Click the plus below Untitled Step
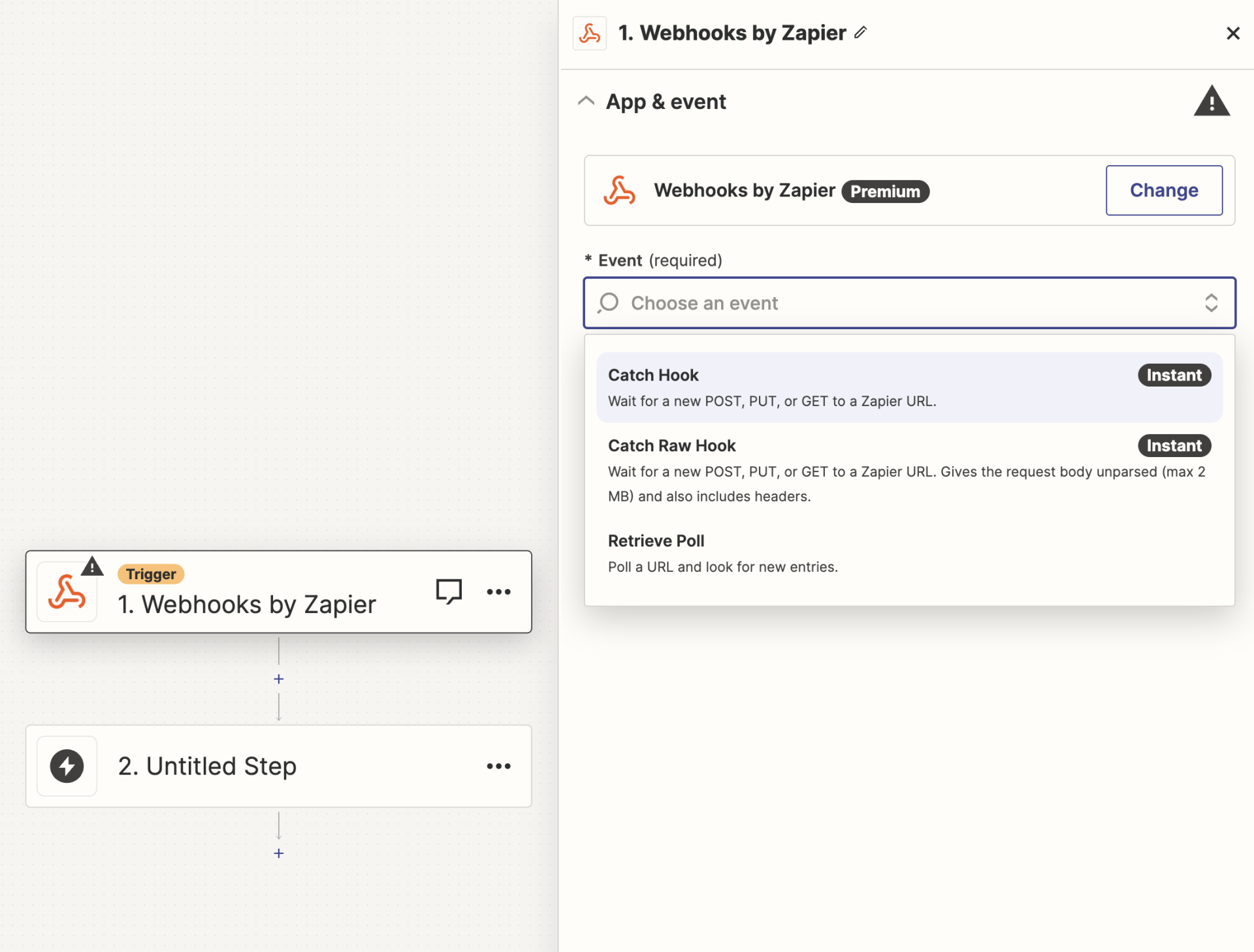 point(279,853)
